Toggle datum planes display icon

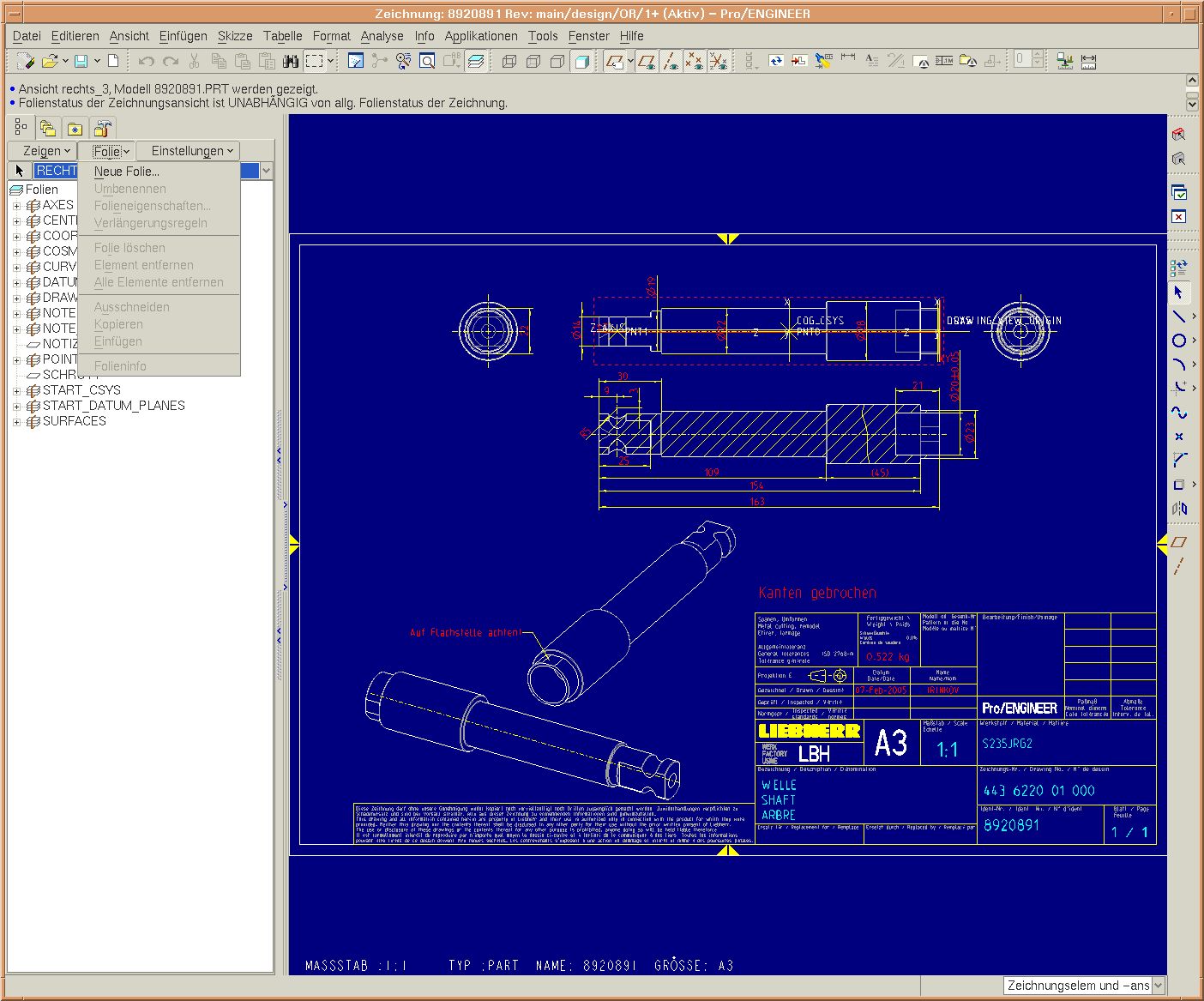click(x=646, y=61)
